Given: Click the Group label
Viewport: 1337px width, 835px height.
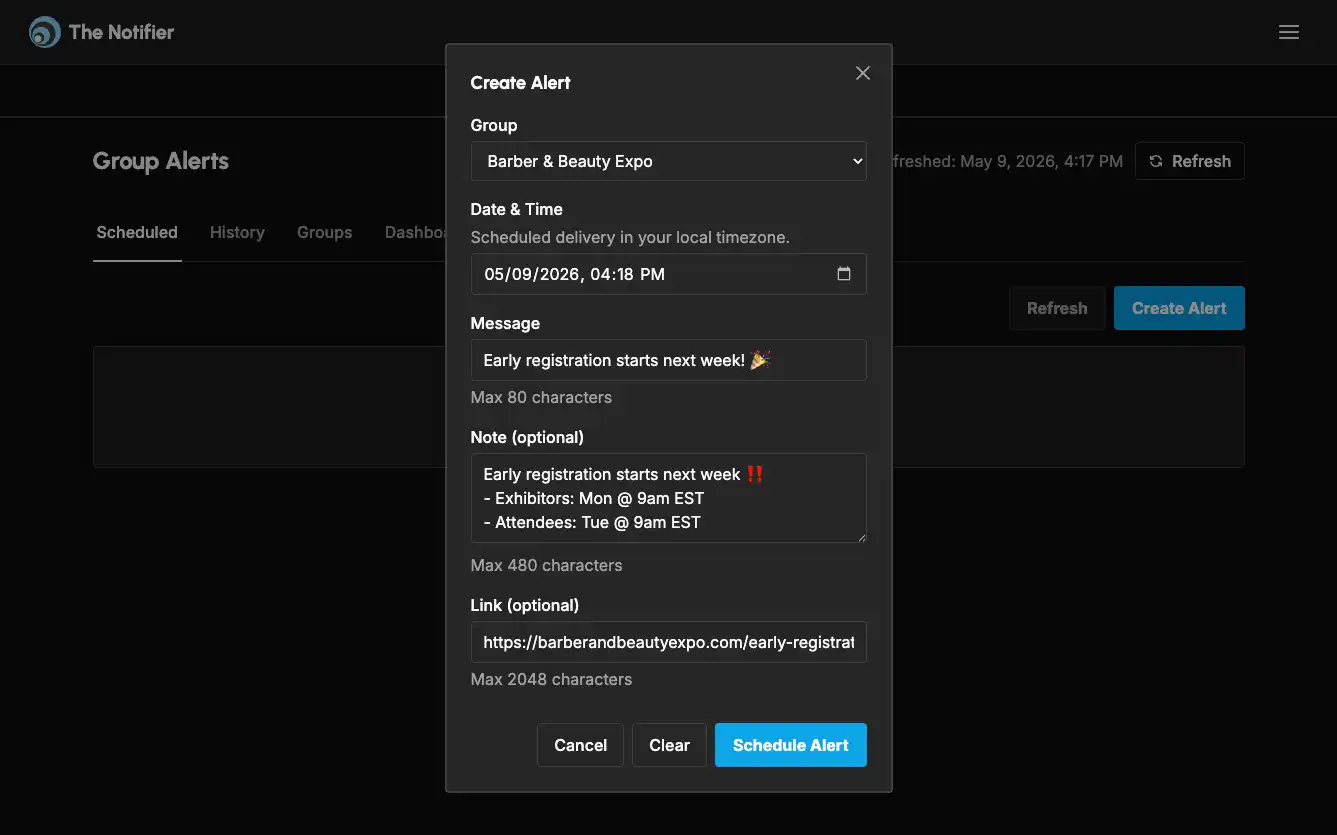Looking at the screenshot, I should (494, 125).
